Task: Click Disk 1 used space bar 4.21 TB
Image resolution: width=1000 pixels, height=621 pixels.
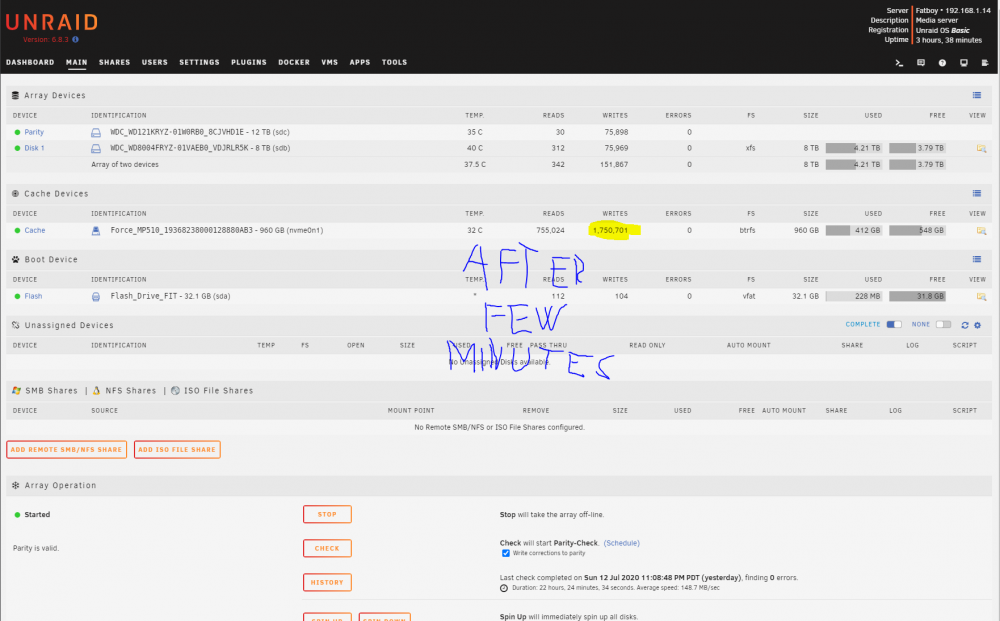Action: click(854, 148)
